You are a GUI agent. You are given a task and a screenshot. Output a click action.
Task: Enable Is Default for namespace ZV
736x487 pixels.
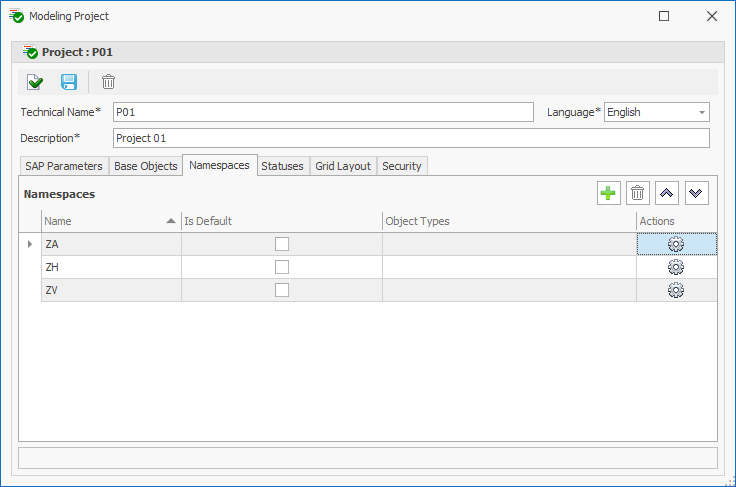point(282,290)
